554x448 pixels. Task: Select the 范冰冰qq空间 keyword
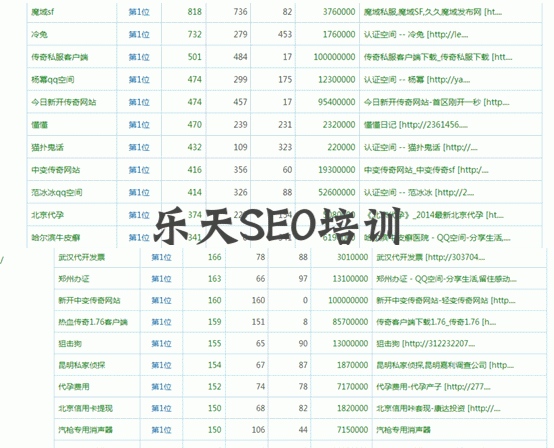(x=57, y=193)
